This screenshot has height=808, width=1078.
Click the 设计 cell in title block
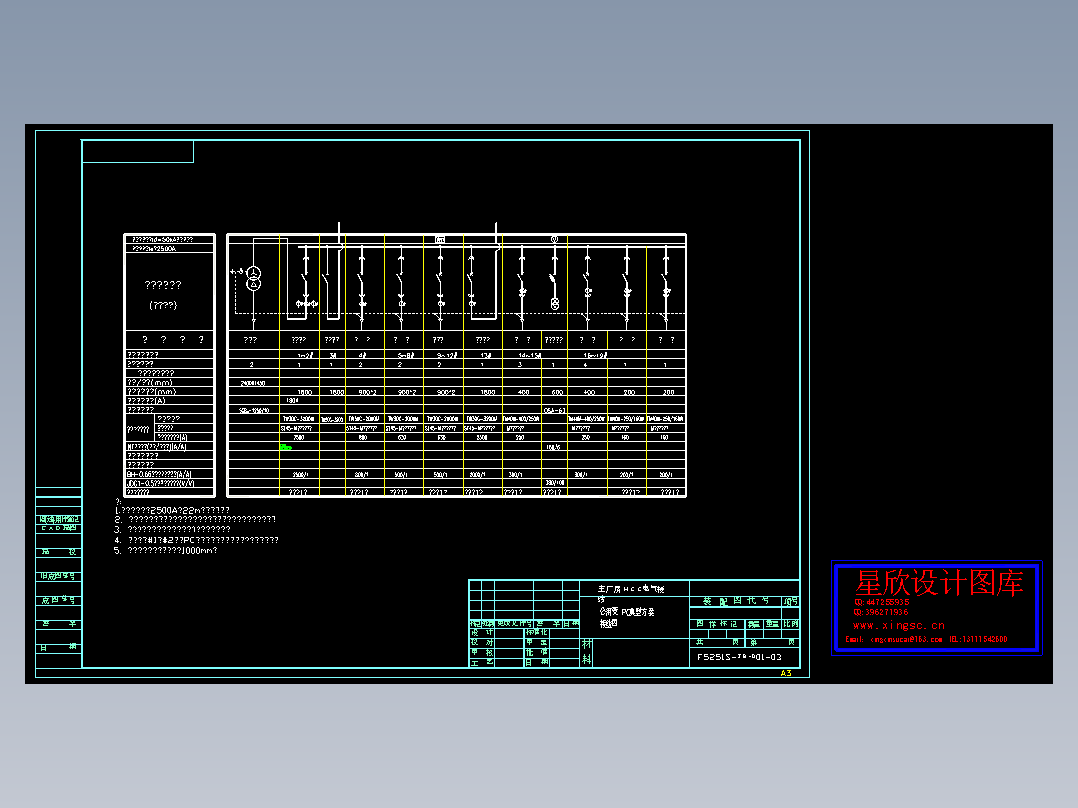click(481, 633)
